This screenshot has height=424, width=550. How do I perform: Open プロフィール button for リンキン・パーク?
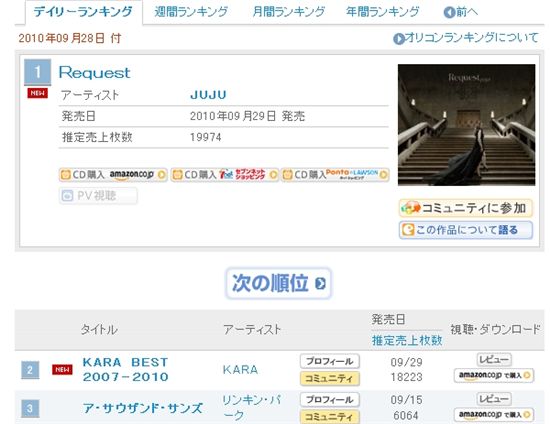coord(330,399)
